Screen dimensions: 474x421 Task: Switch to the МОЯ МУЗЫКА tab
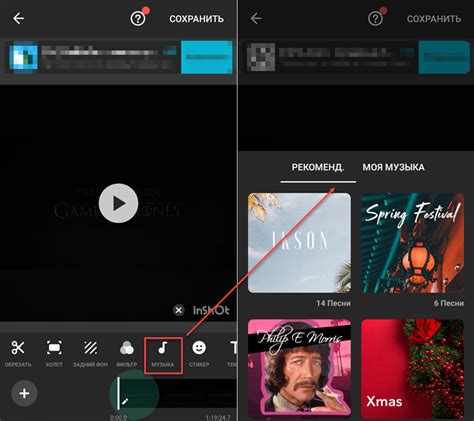tap(393, 167)
